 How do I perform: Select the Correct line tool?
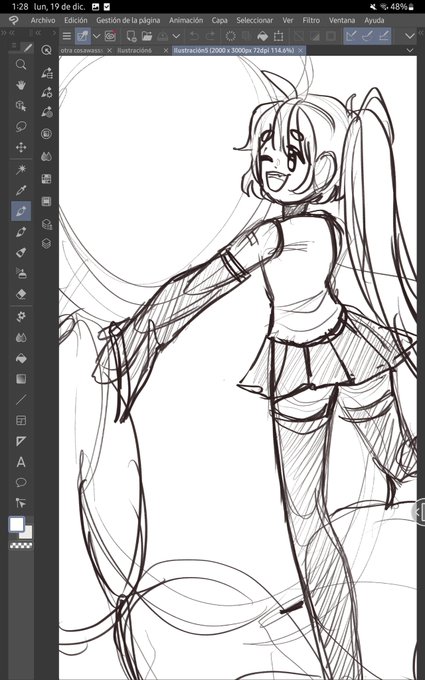[x=21, y=503]
